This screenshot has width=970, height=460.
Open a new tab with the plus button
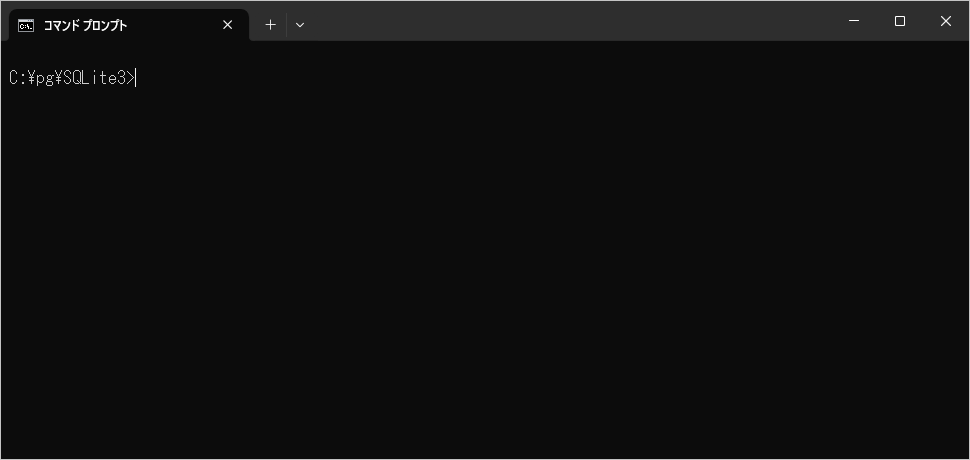tap(270, 25)
